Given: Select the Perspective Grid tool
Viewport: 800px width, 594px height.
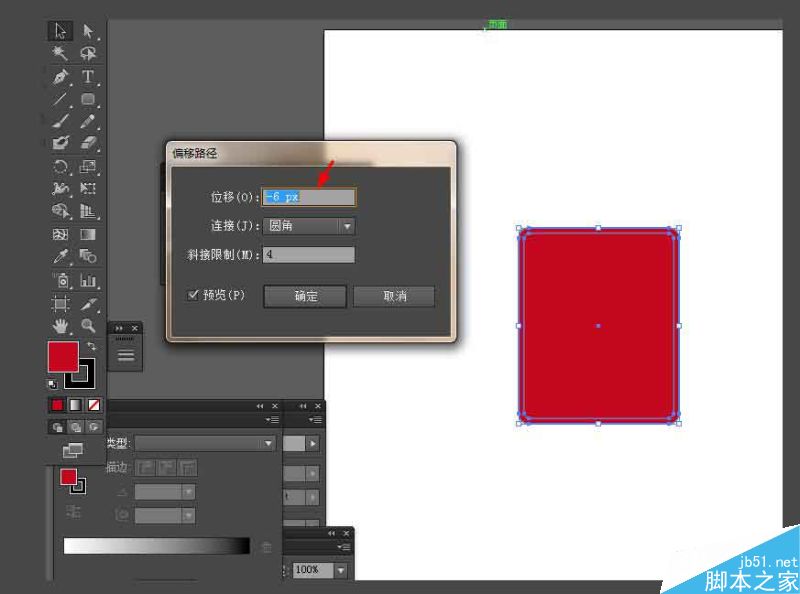Looking at the screenshot, I should [88, 211].
